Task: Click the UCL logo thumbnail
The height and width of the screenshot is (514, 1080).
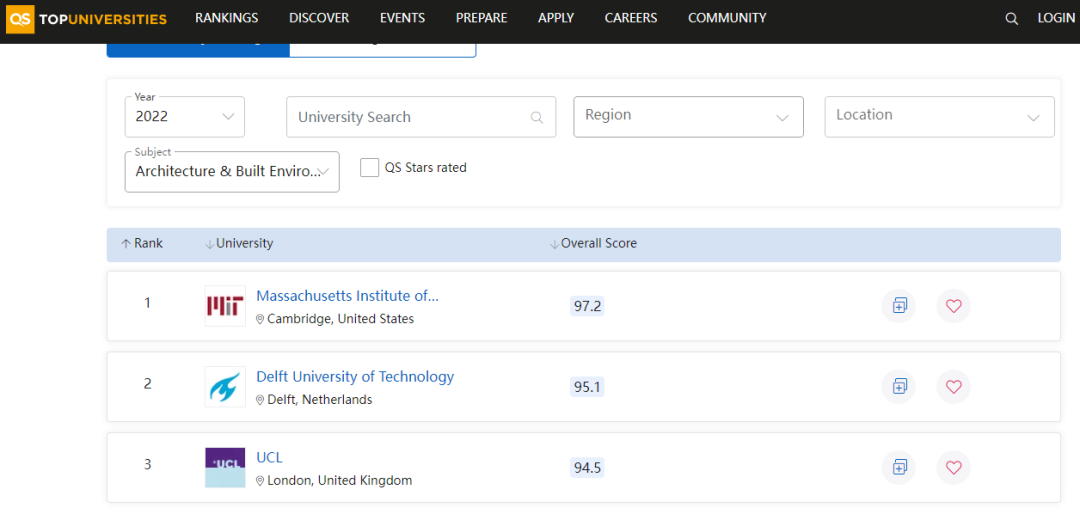Action: (x=225, y=467)
